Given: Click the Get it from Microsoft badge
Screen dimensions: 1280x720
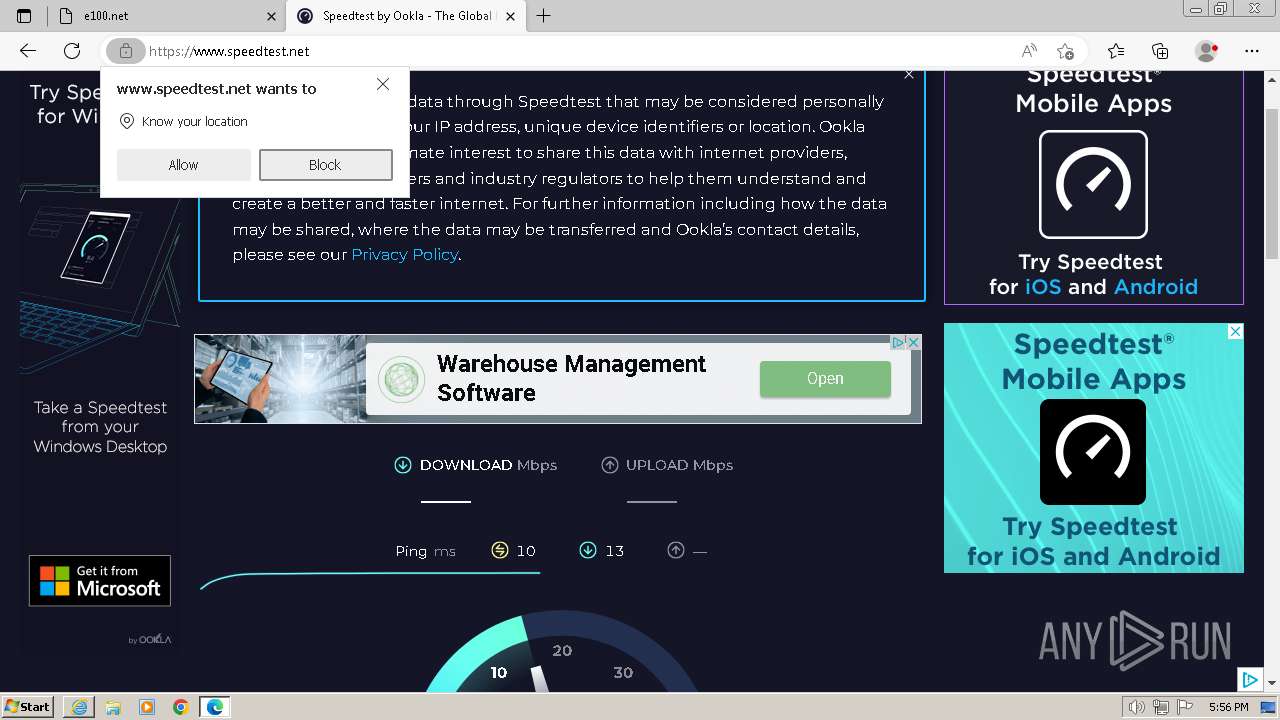Looking at the screenshot, I should click(x=100, y=580).
